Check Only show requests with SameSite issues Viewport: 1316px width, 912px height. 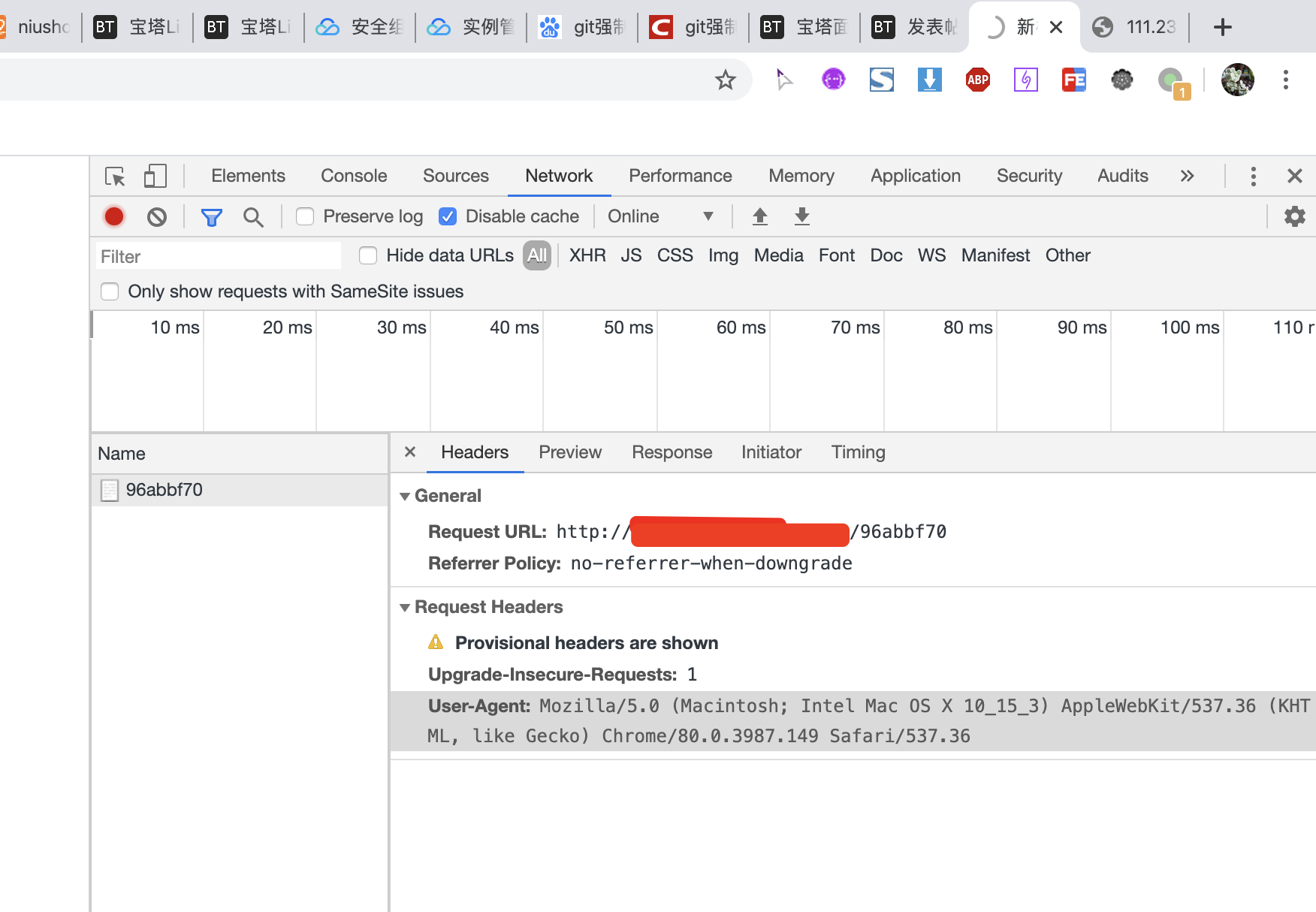click(x=110, y=291)
